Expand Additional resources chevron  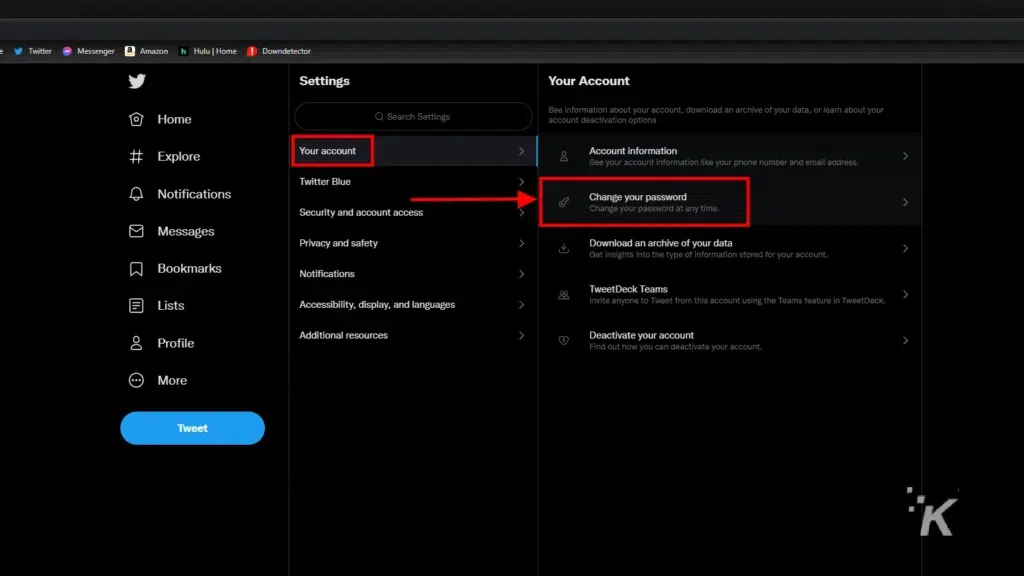(521, 335)
